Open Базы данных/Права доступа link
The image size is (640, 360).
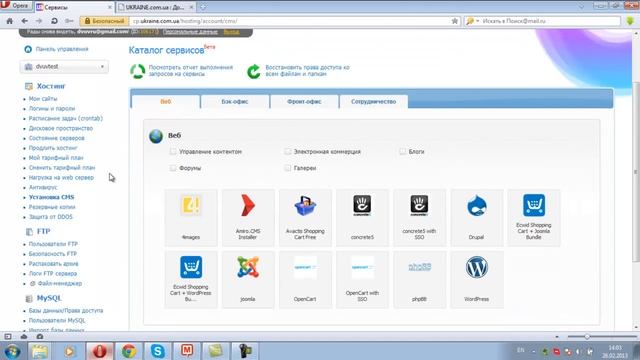tap(66, 311)
